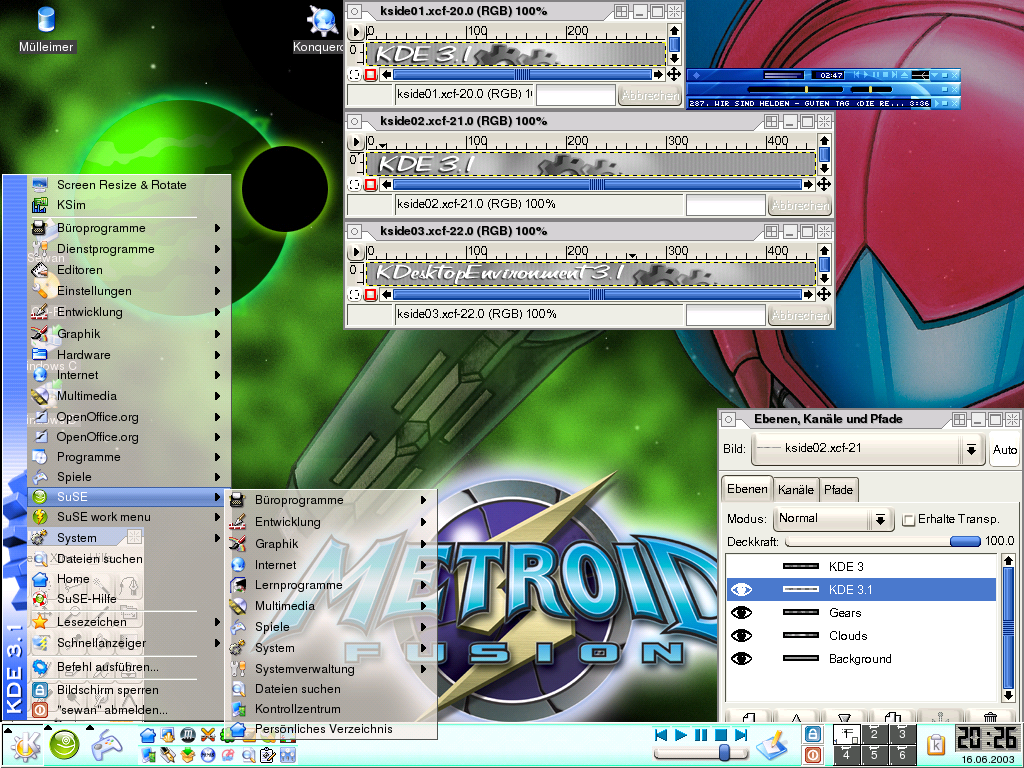Expand Lernprogramme in the SuSE submenu
The image size is (1024, 768).
pos(330,585)
